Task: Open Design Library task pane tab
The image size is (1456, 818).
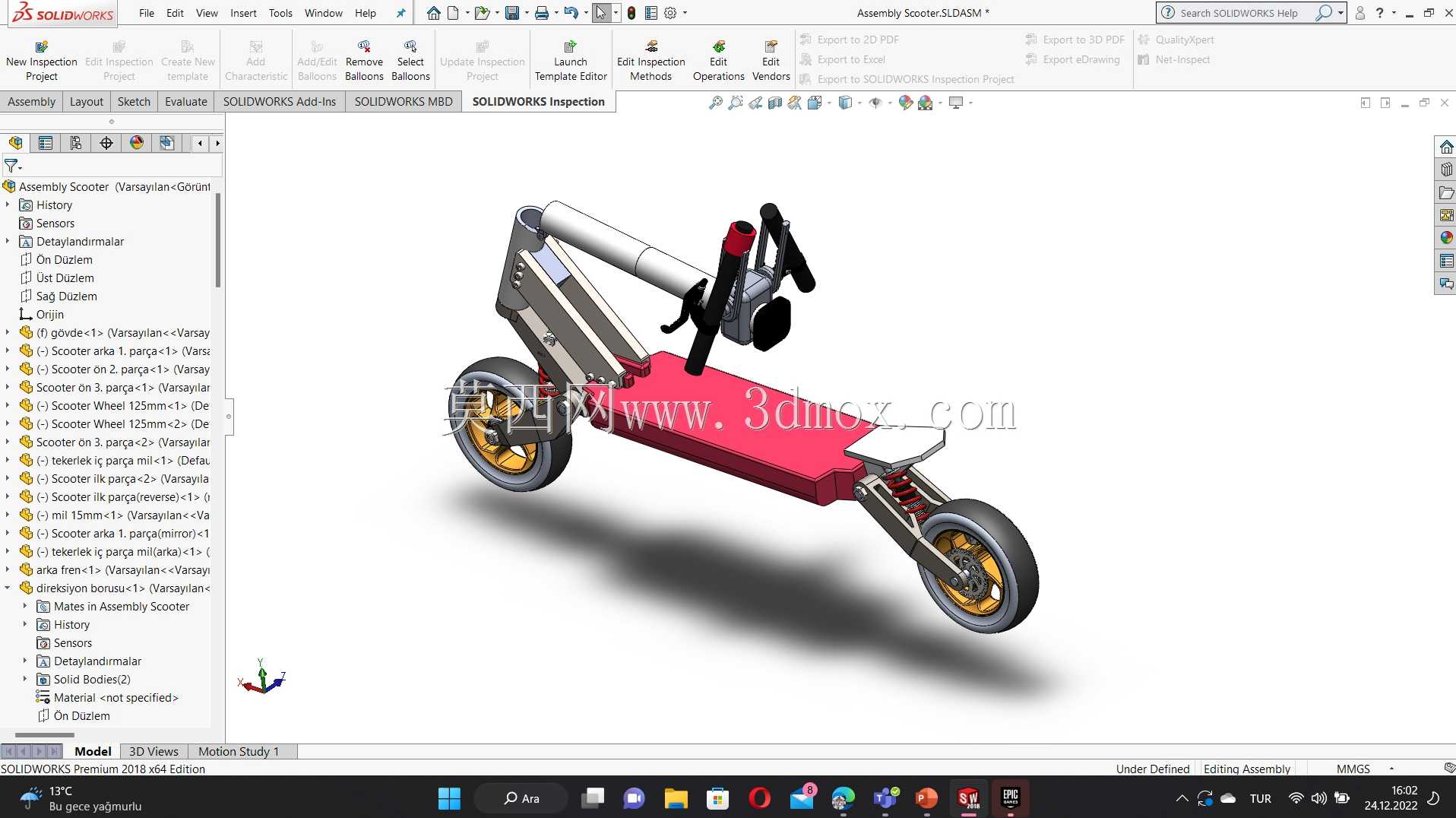Action: point(1446,170)
